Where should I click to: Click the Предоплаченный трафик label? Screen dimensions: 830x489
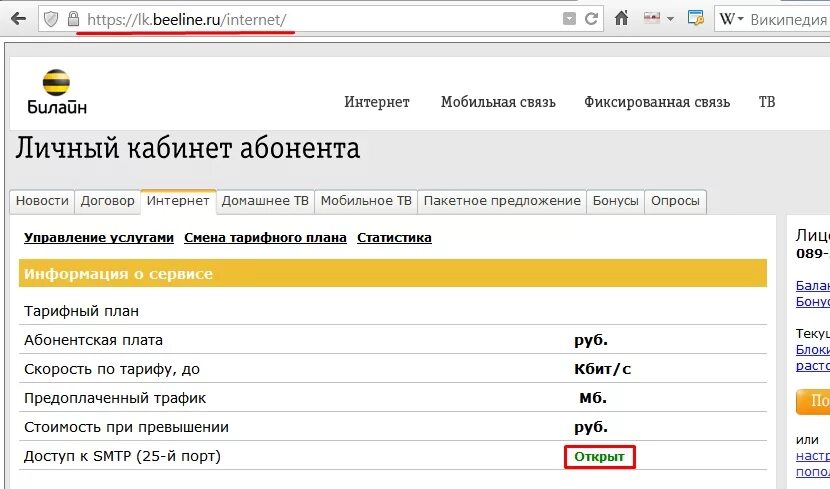115,399
